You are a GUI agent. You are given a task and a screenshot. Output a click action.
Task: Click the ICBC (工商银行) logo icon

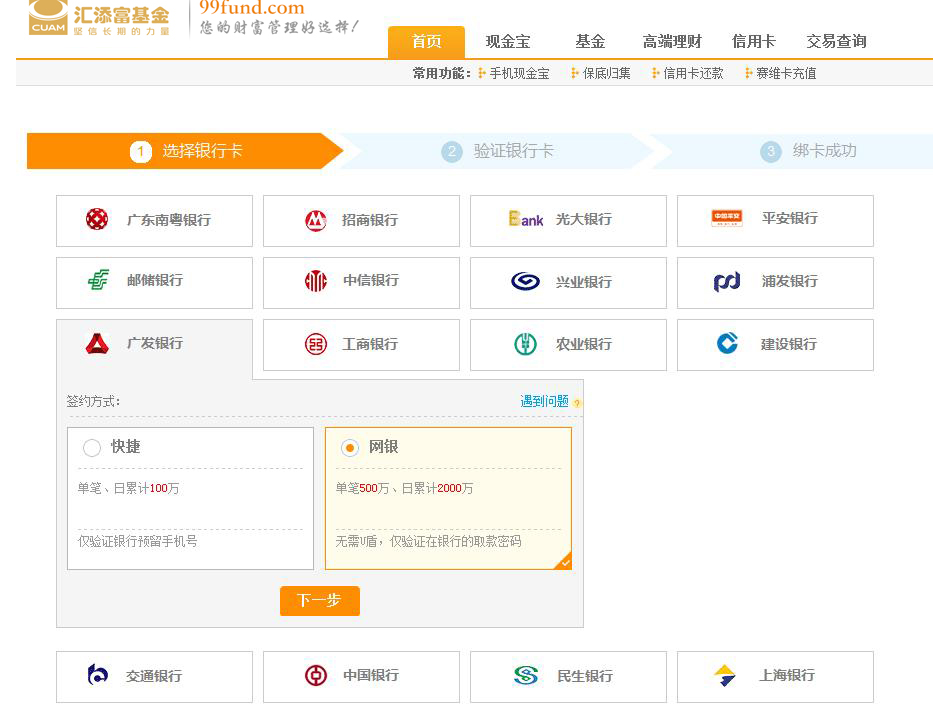coord(316,344)
